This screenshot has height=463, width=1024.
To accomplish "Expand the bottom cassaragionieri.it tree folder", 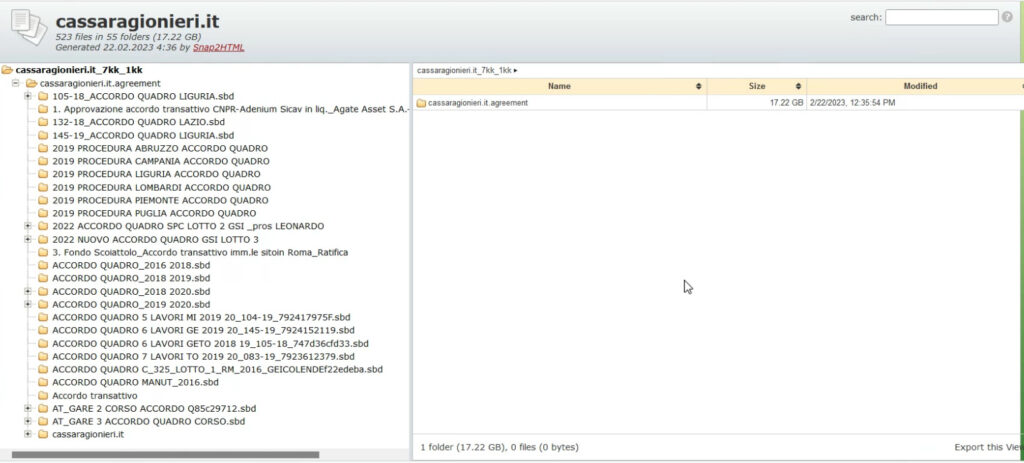I will pos(28,435).
